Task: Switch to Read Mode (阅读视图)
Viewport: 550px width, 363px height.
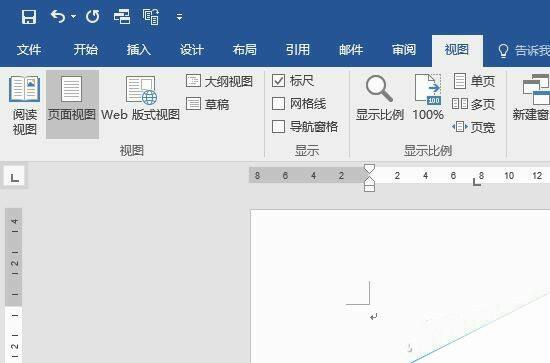Action: pos(25,105)
